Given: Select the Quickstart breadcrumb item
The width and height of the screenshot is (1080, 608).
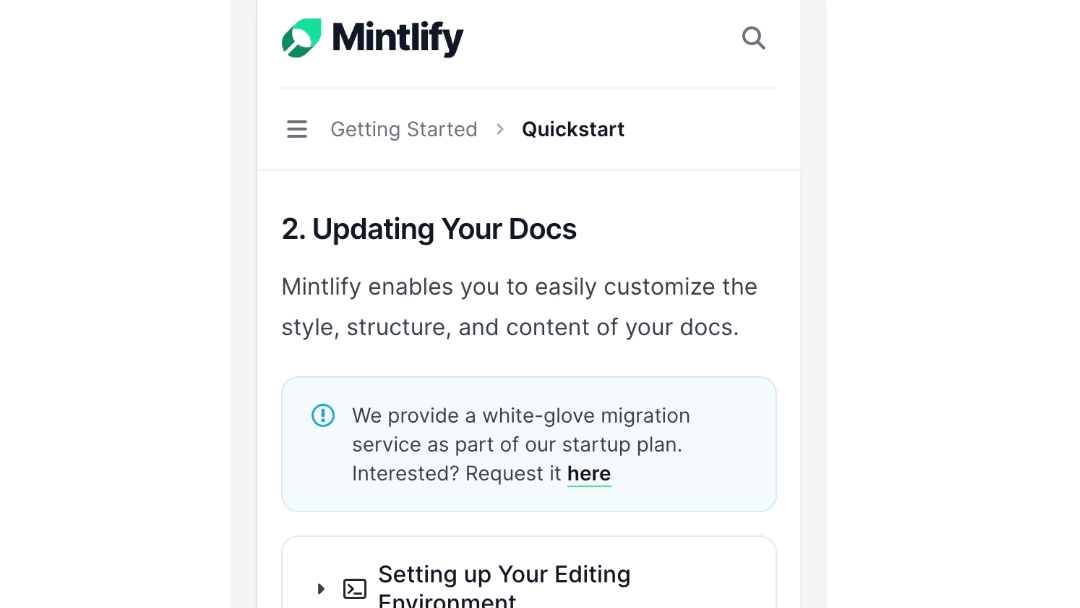Looking at the screenshot, I should click(x=573, y=129).
